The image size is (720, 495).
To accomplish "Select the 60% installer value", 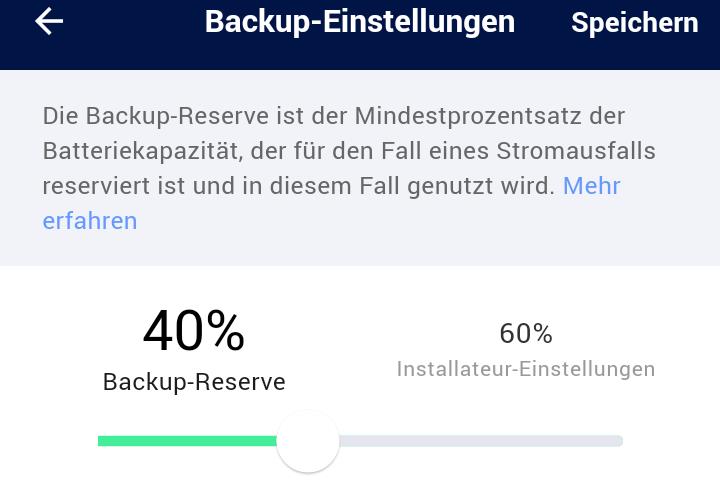I will [526, 333].
